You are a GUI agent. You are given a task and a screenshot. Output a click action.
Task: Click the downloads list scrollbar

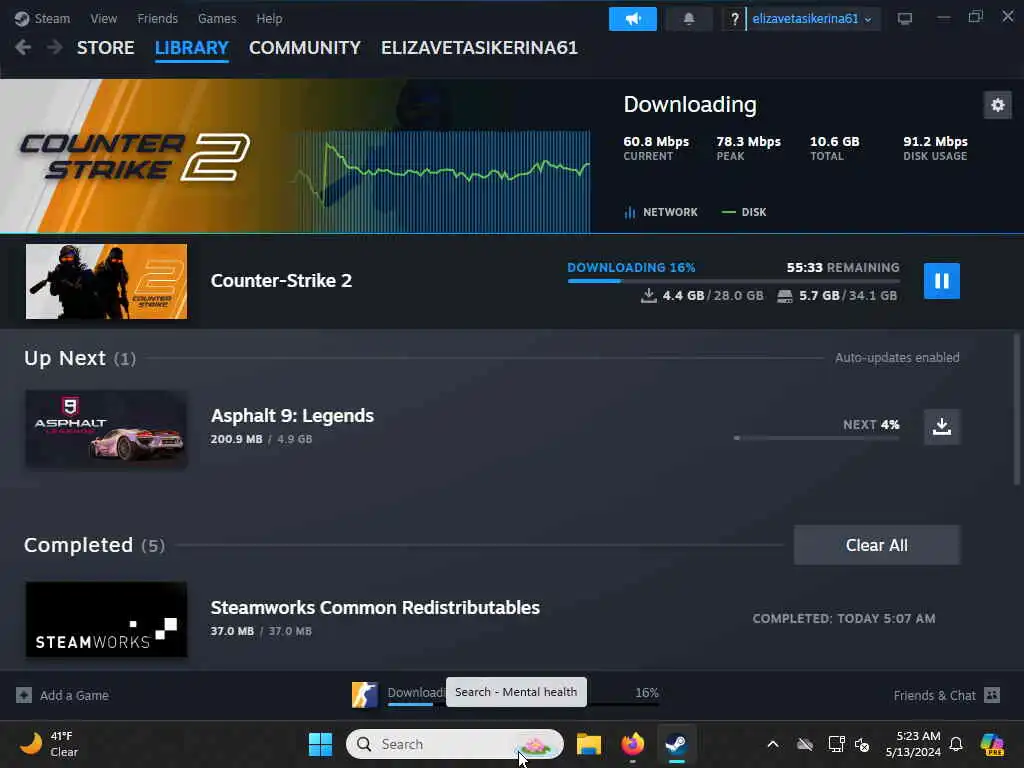tap(1016, 410)
